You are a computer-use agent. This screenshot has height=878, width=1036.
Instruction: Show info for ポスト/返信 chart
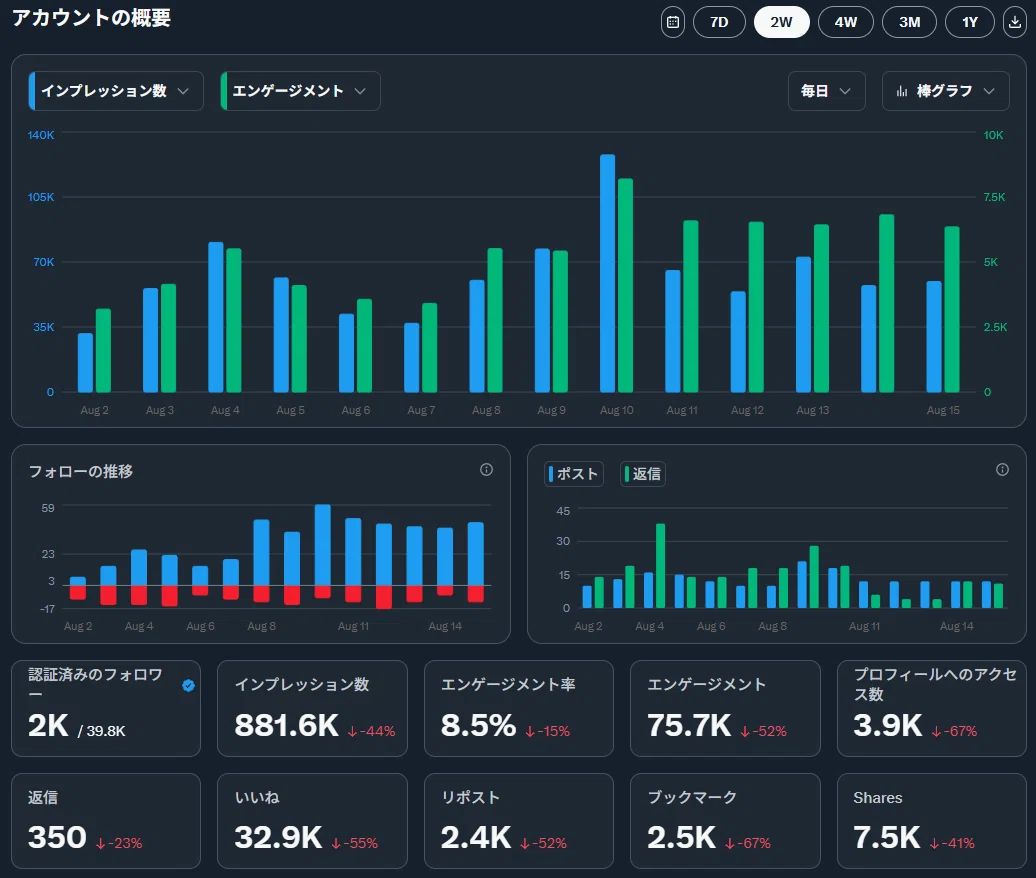(1002, 470)
